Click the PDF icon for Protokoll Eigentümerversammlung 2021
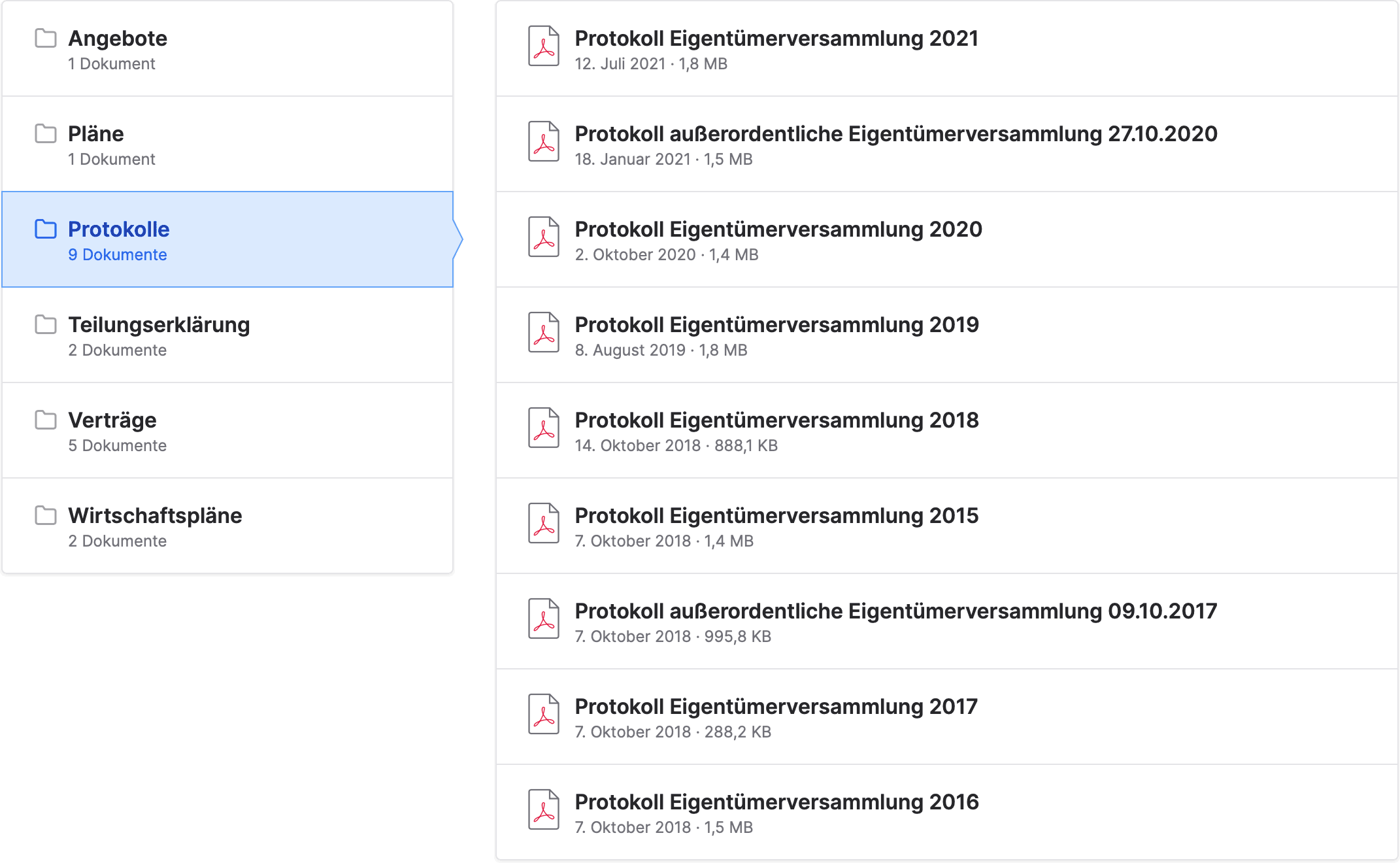The height and width of the screenshot is (863, 1400). [543, 48]
